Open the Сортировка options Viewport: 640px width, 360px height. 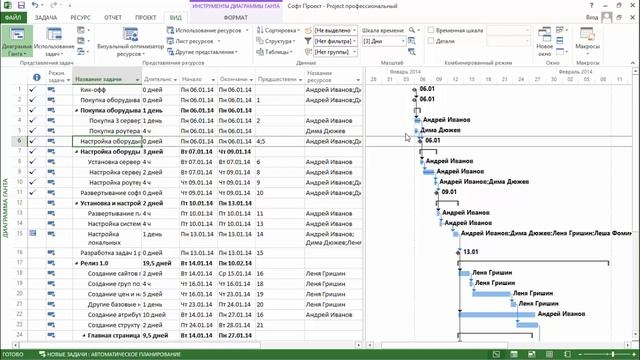(278, 30)
